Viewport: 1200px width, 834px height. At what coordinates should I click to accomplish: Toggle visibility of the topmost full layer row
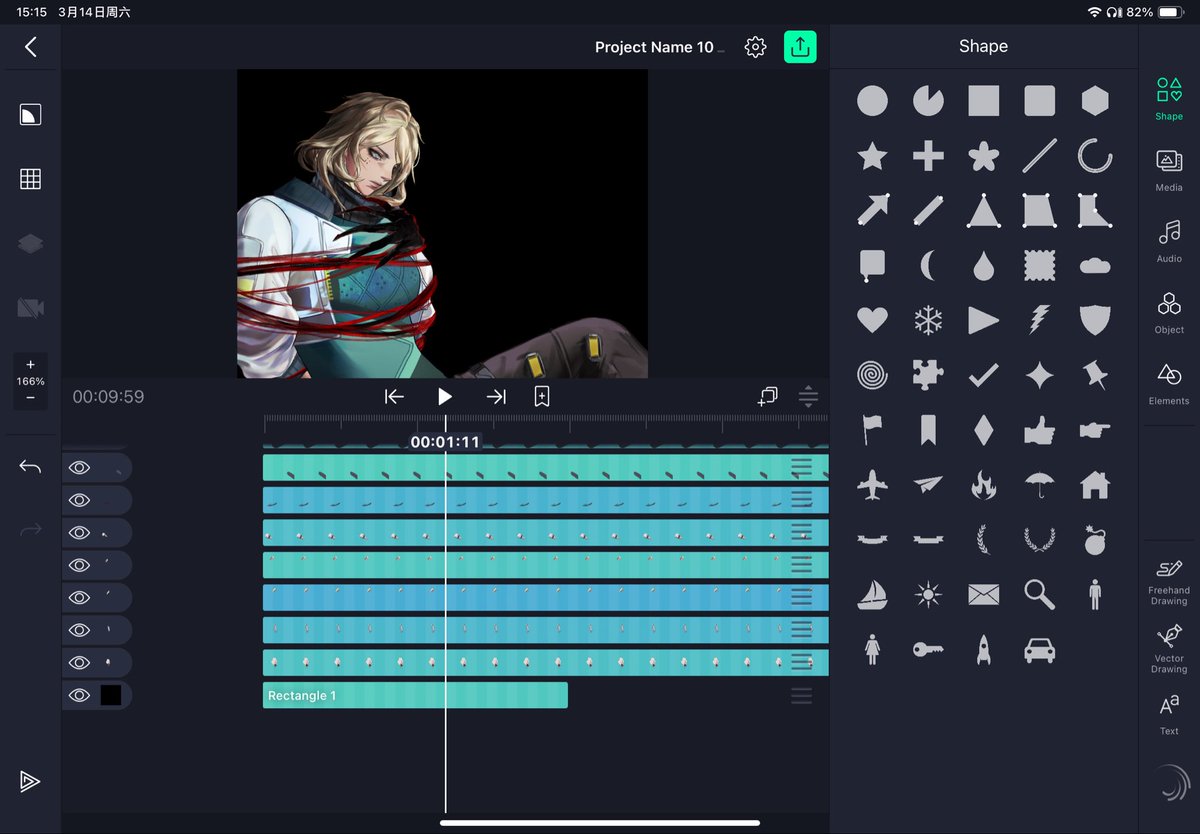click(79, 467)
